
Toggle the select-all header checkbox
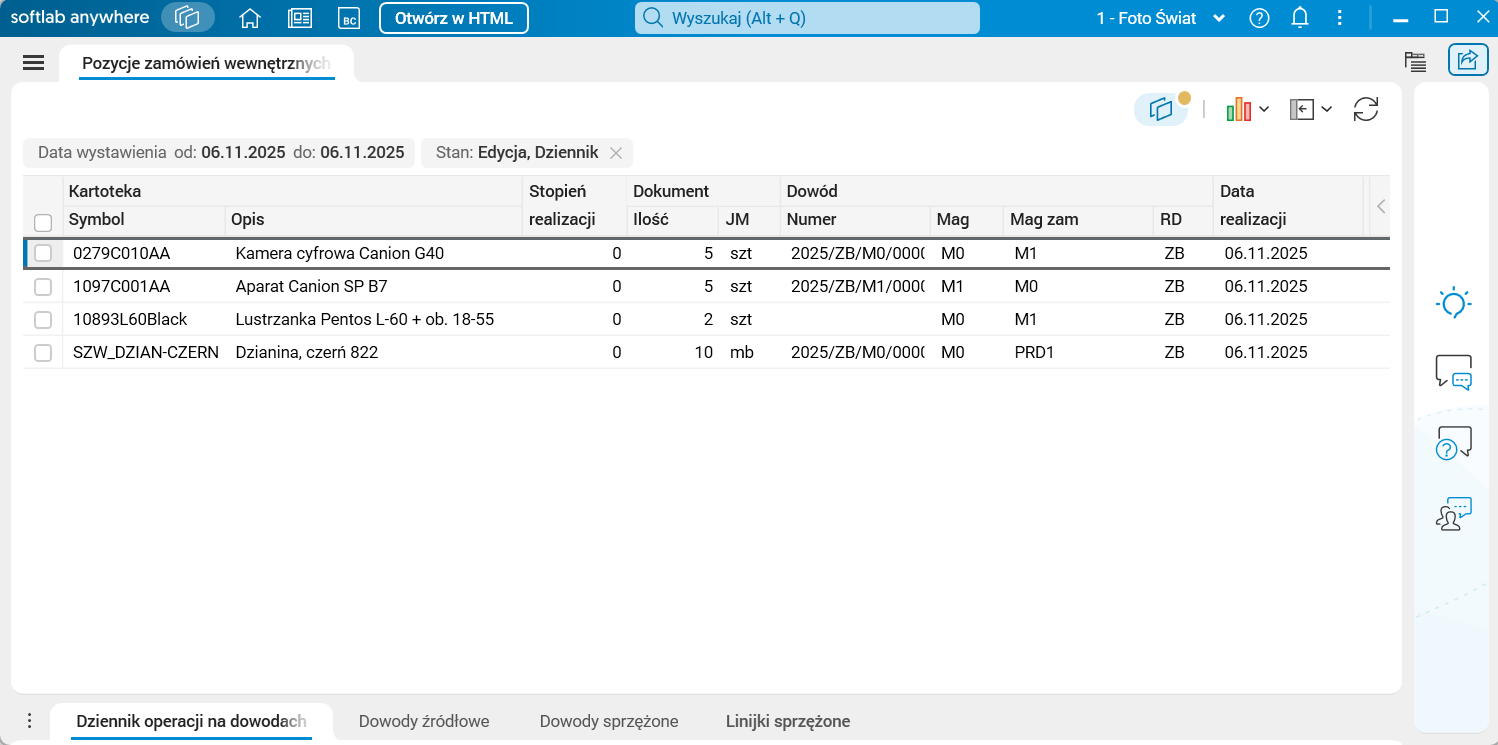coord(43,222)
